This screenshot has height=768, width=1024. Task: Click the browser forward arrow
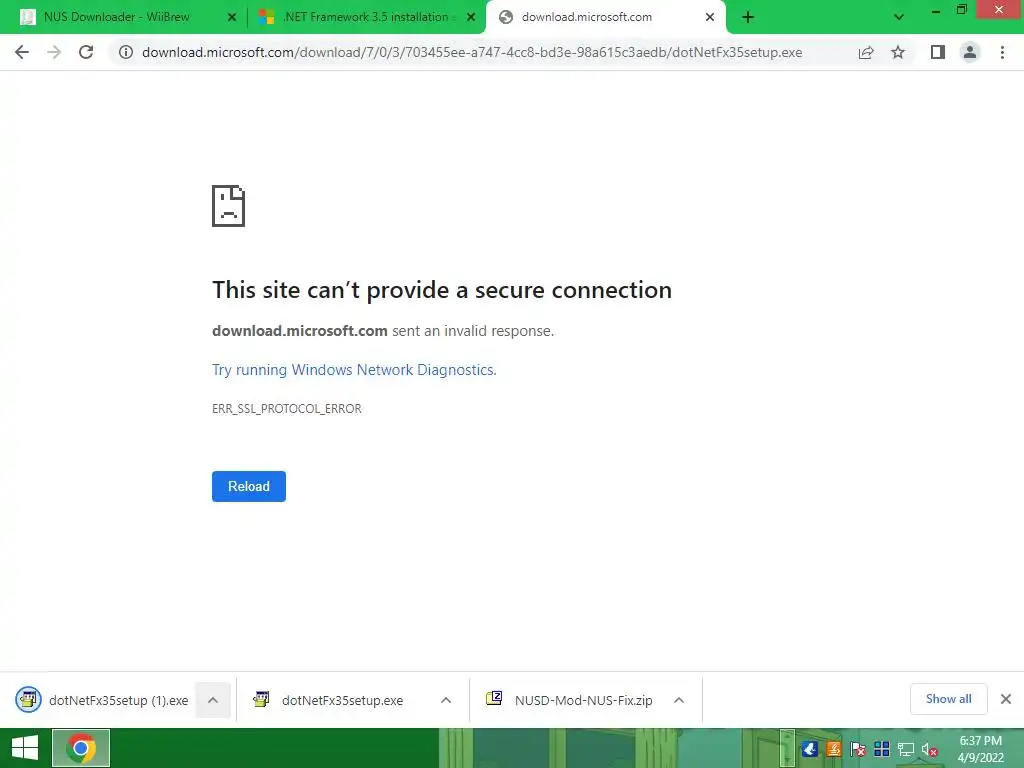tap(54, 52)
